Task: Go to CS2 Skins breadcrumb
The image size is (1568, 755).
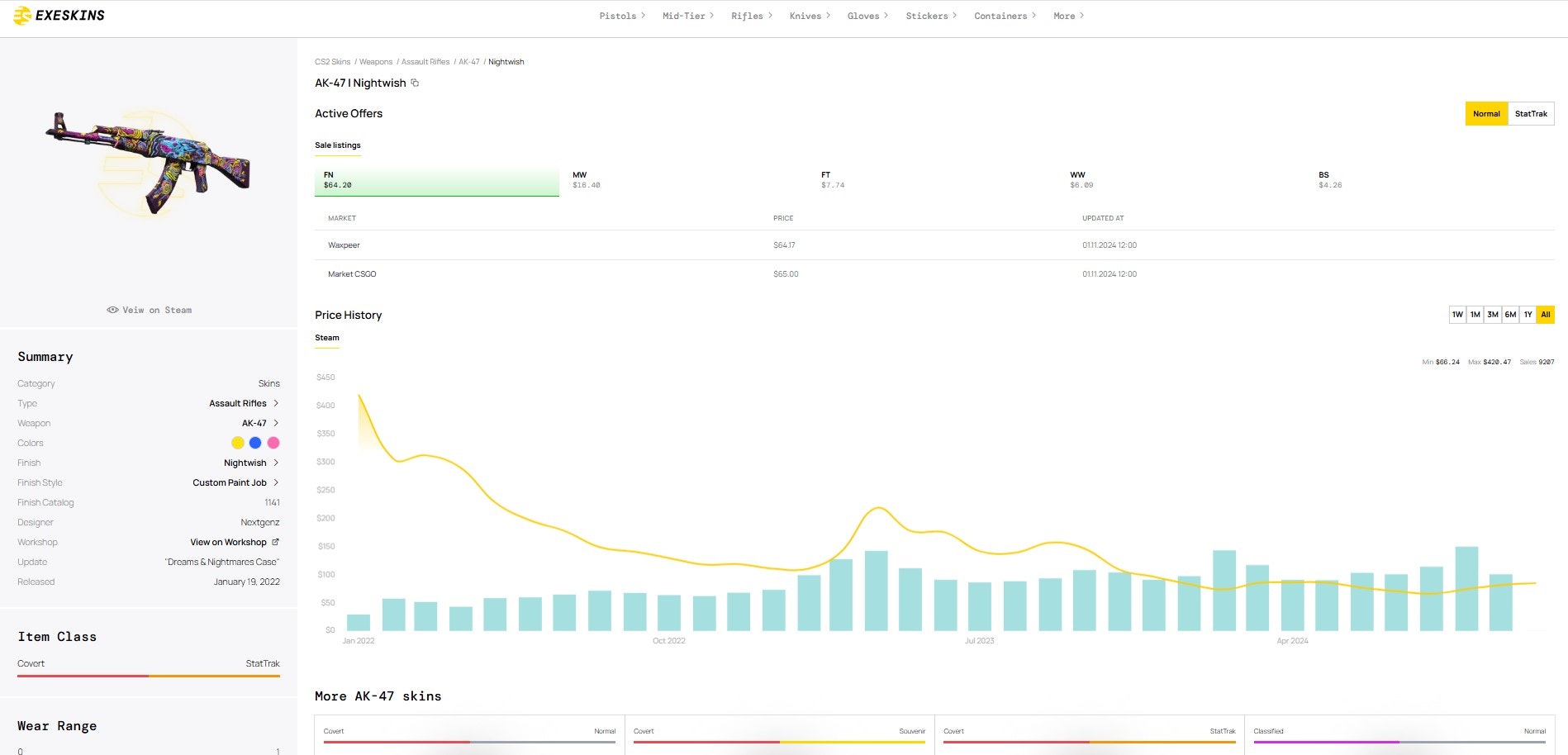Action: 332,62
